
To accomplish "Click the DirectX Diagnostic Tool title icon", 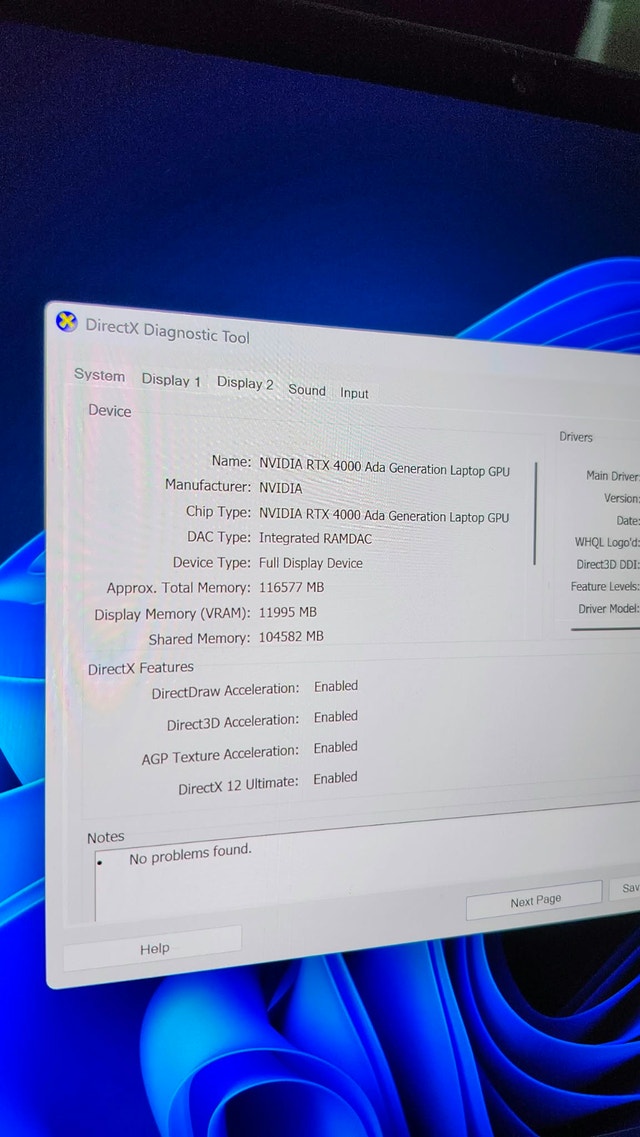I will click(x=67, y=321).
